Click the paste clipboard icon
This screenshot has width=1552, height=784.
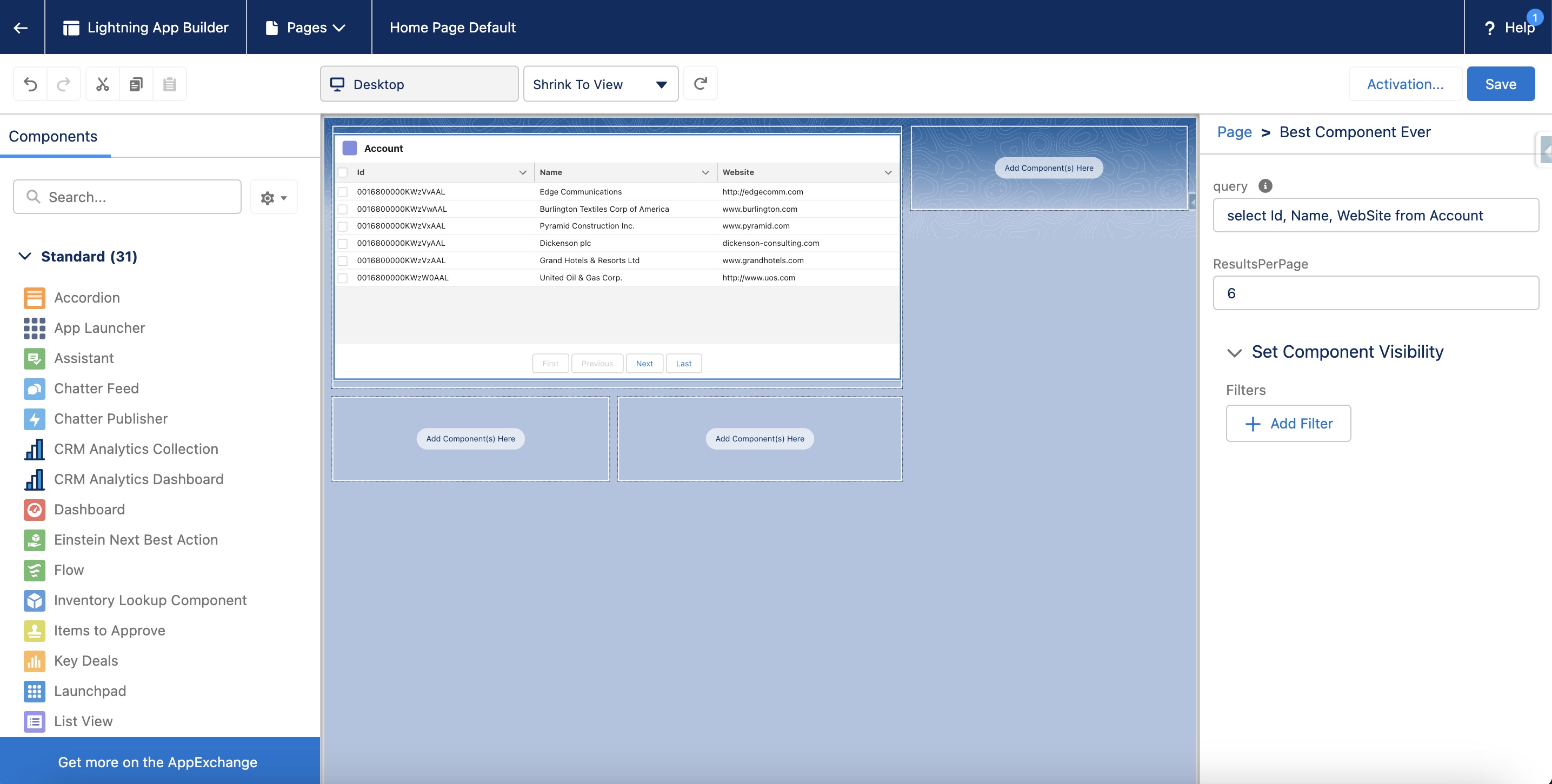[x=170, y=84]
